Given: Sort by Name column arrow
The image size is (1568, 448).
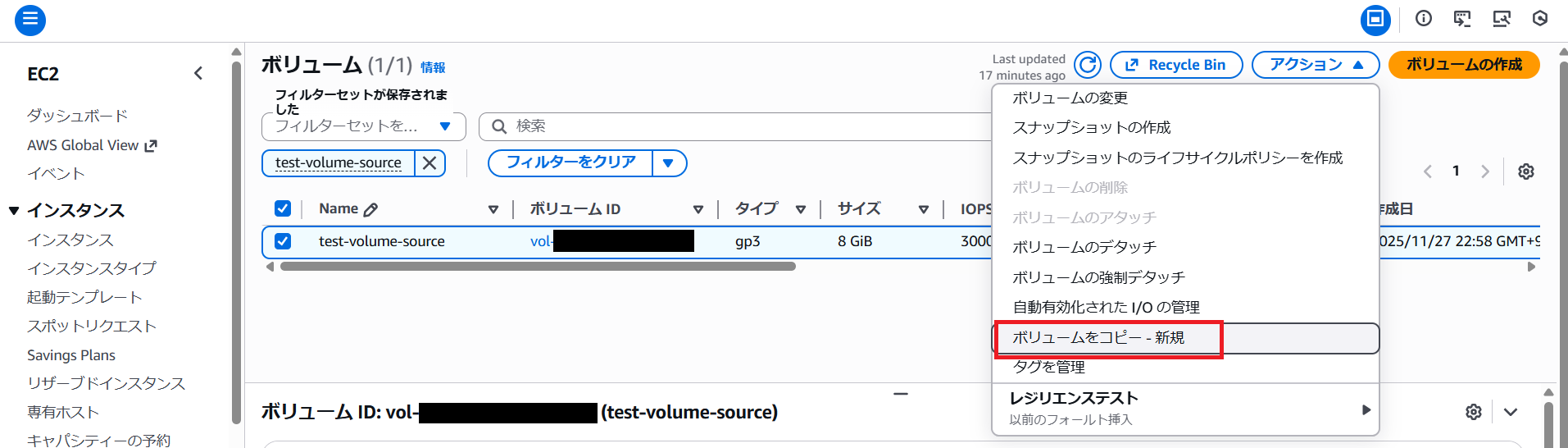Looking at the screenshot, I should (x=493, y=209).
